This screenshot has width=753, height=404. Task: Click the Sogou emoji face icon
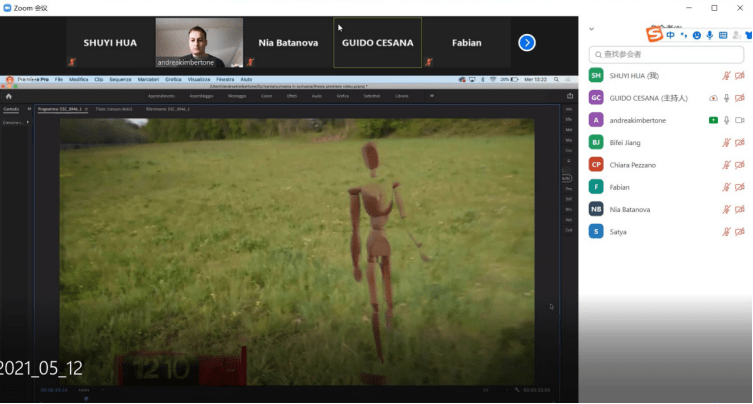pos(696,35)
